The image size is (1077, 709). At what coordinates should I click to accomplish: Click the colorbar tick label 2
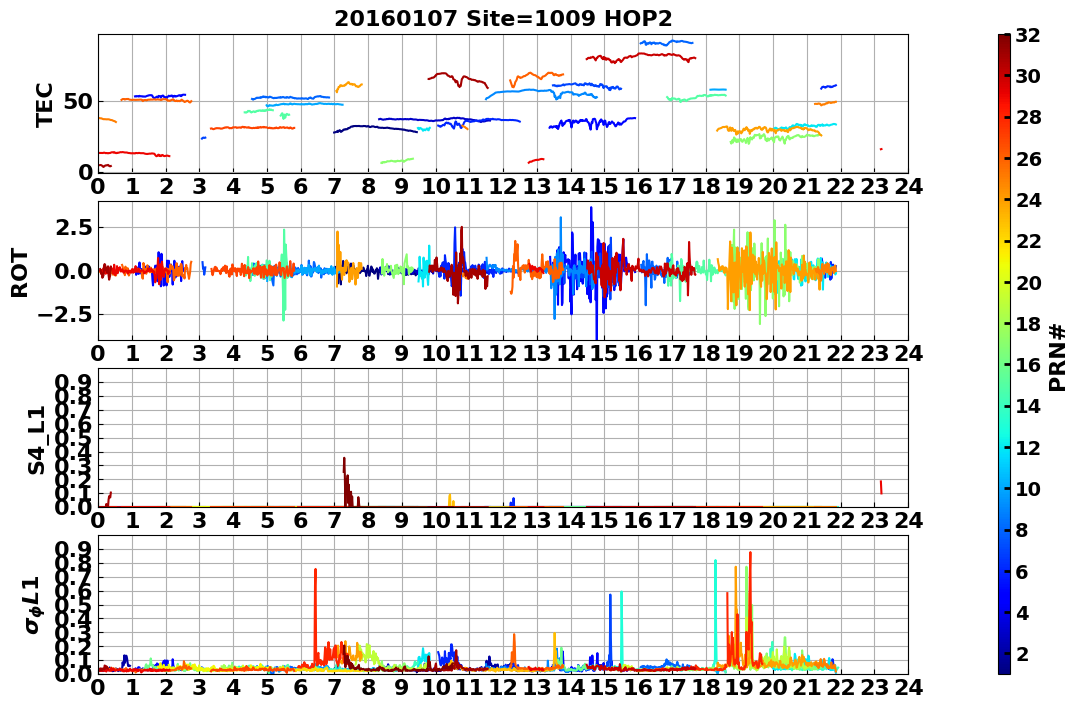1022,653
